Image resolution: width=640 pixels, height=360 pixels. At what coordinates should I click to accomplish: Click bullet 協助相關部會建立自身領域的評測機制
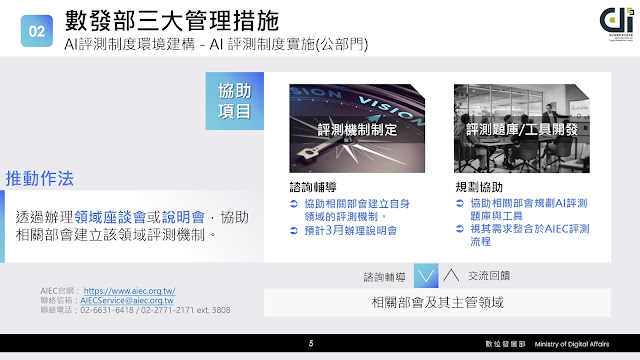click(x=357, y=210)
